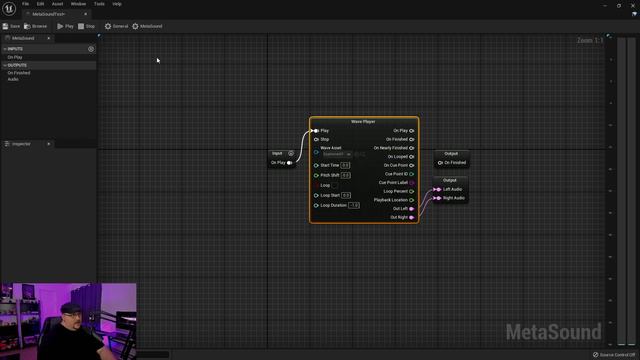Click the Right Audio pin on the Output node
This screenshot has width=640, height=360.
437,198
